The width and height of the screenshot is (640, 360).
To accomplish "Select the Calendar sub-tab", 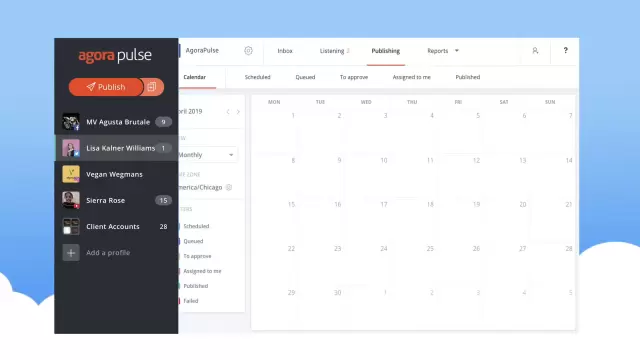I will click(195, 77).
